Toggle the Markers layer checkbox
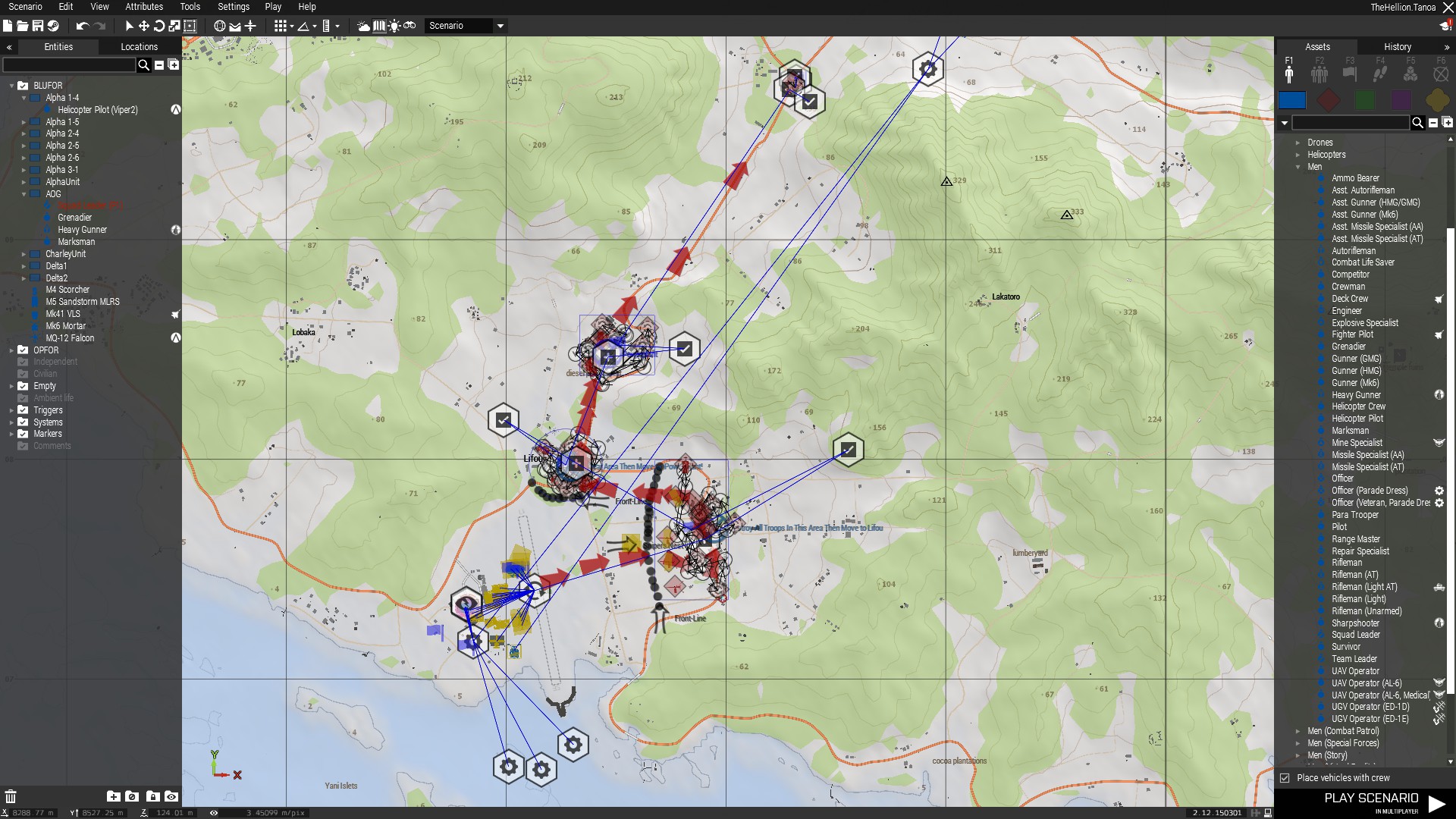This screenshot has height=819, width=1456. (x=23, y=434)
